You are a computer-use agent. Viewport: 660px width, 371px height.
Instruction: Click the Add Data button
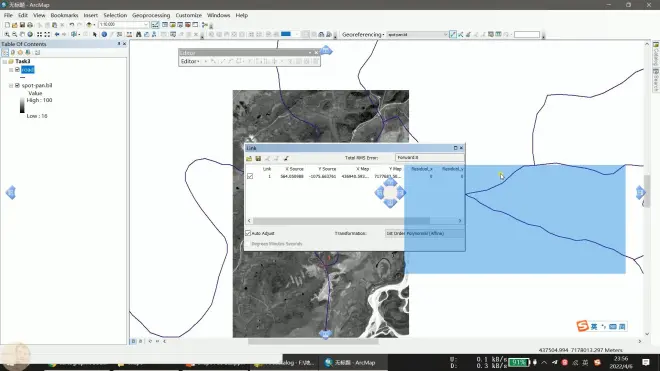pyautogui.click(x=89, y=25)
